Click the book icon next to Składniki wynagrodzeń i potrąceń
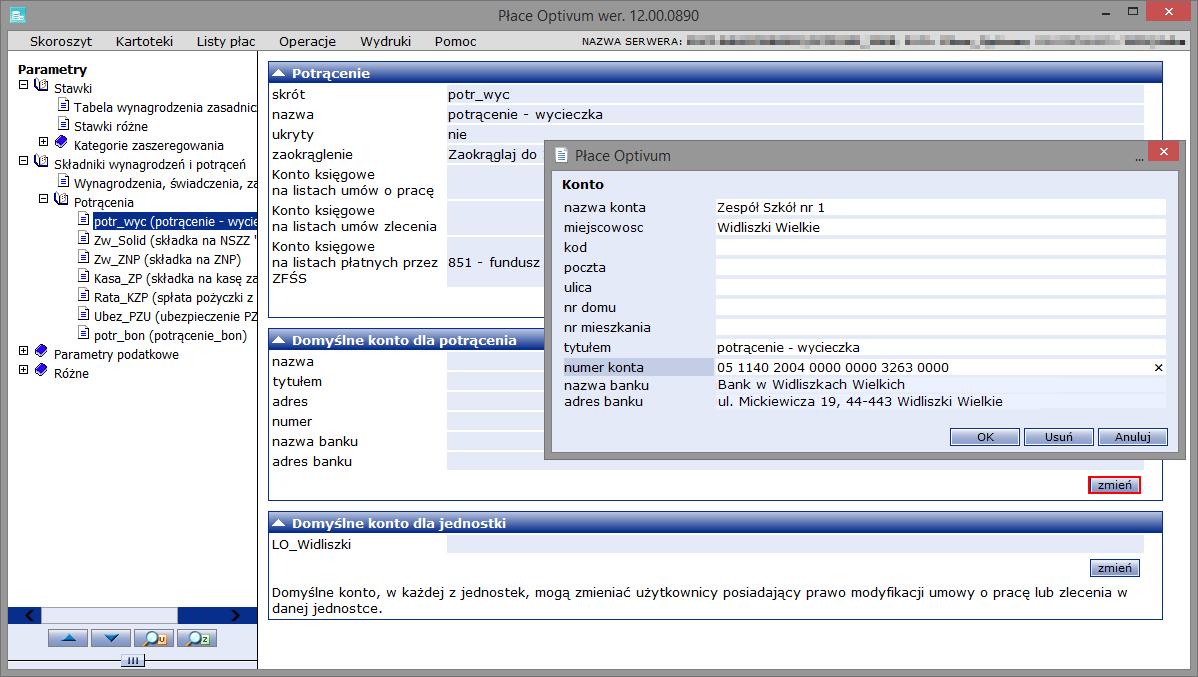 pyautogui.click(x=42, y=161)
